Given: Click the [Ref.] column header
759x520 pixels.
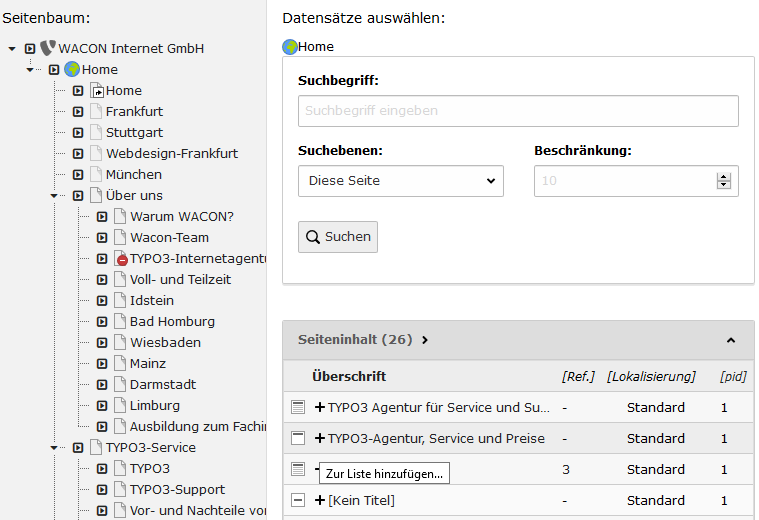Looking at the screenshot, I should [x=578, y=376].
